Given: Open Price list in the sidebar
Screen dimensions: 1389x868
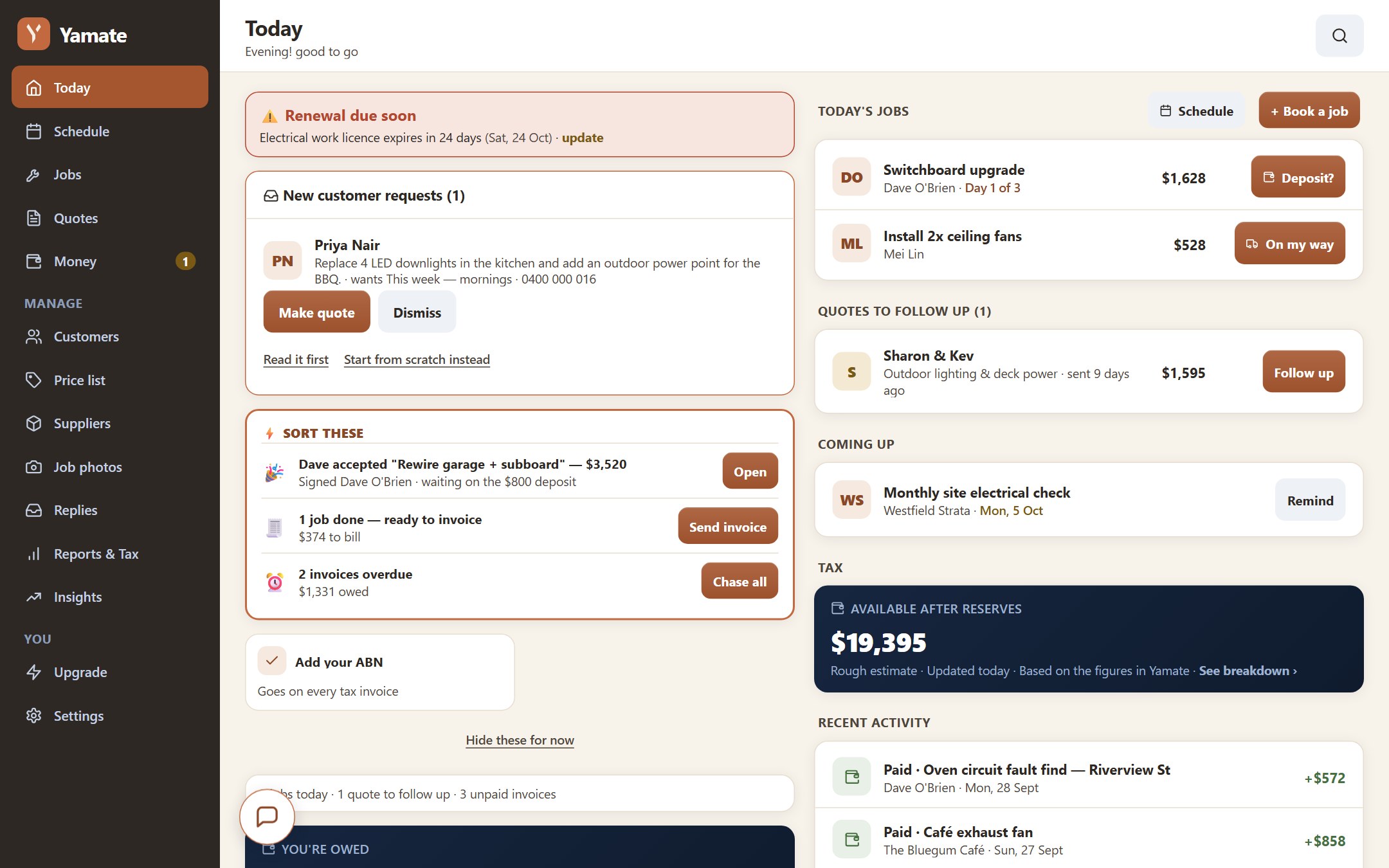Looking at the screenshot, I should pos(110,380).
